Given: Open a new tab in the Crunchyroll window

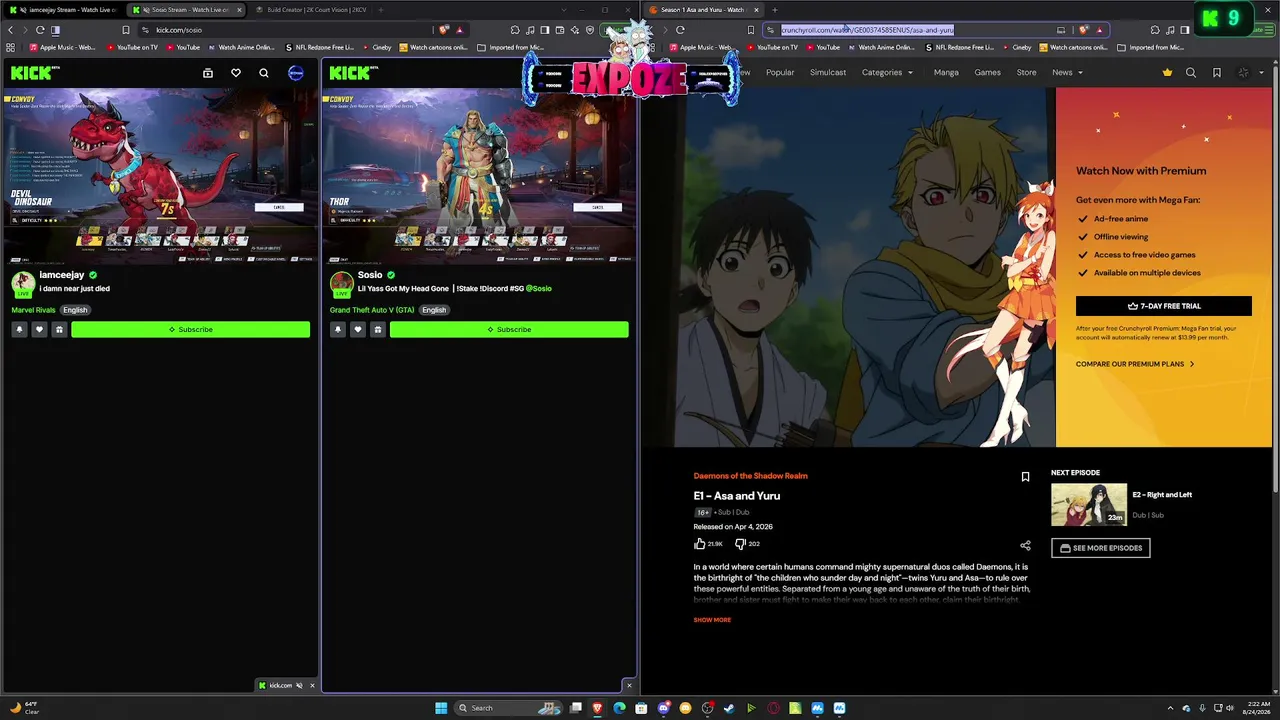Looking at the screenshot, I should (x=774, y=10).
